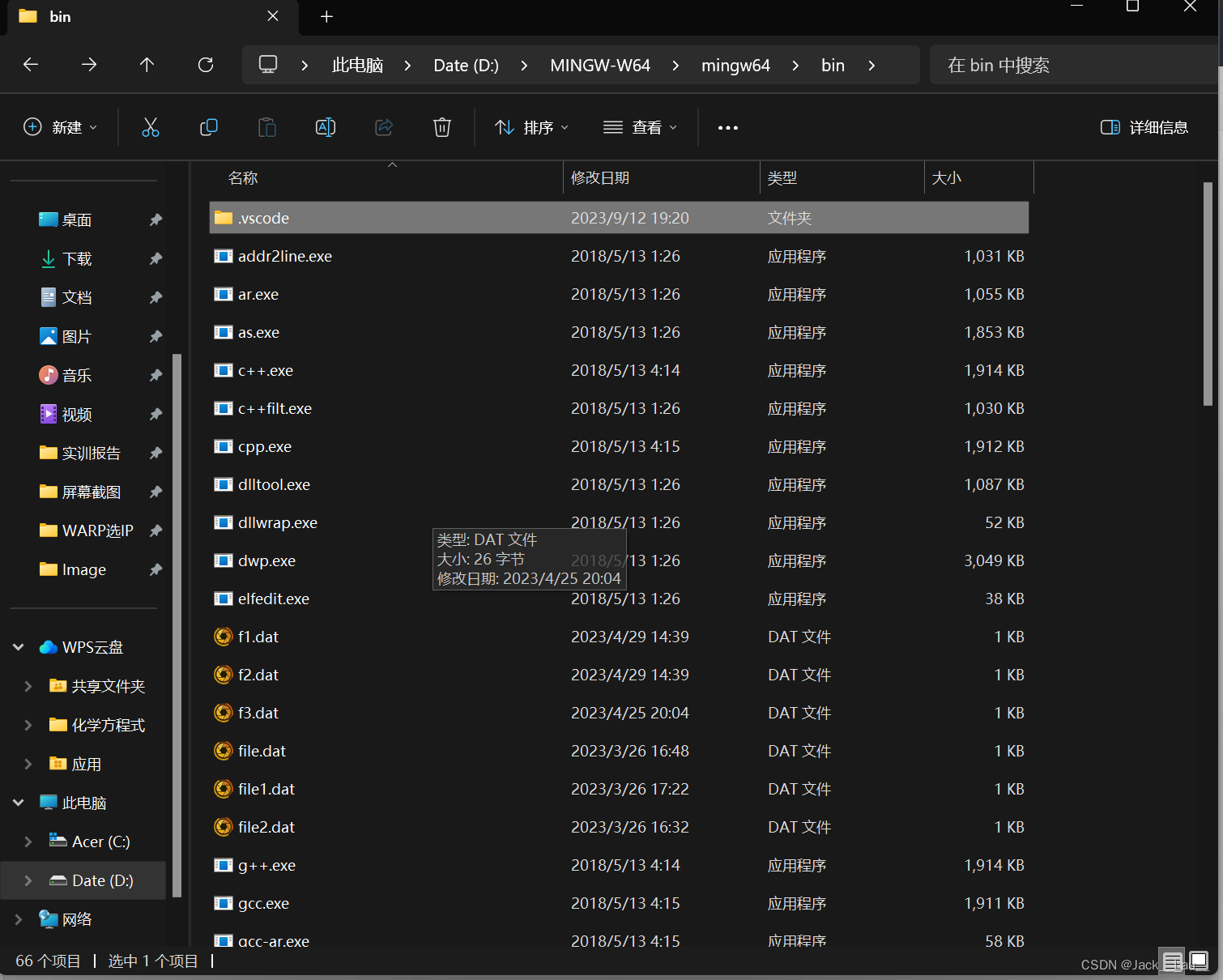Click the Delete trash can icon

point(442,127)
